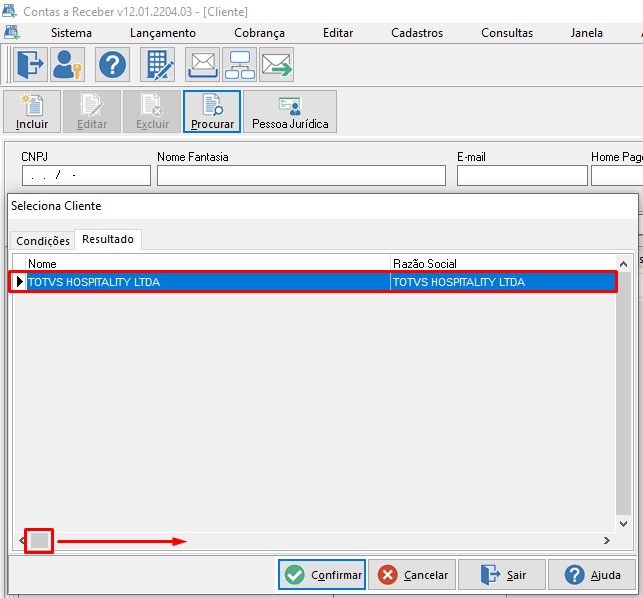Click the Confirmar button

322,575
